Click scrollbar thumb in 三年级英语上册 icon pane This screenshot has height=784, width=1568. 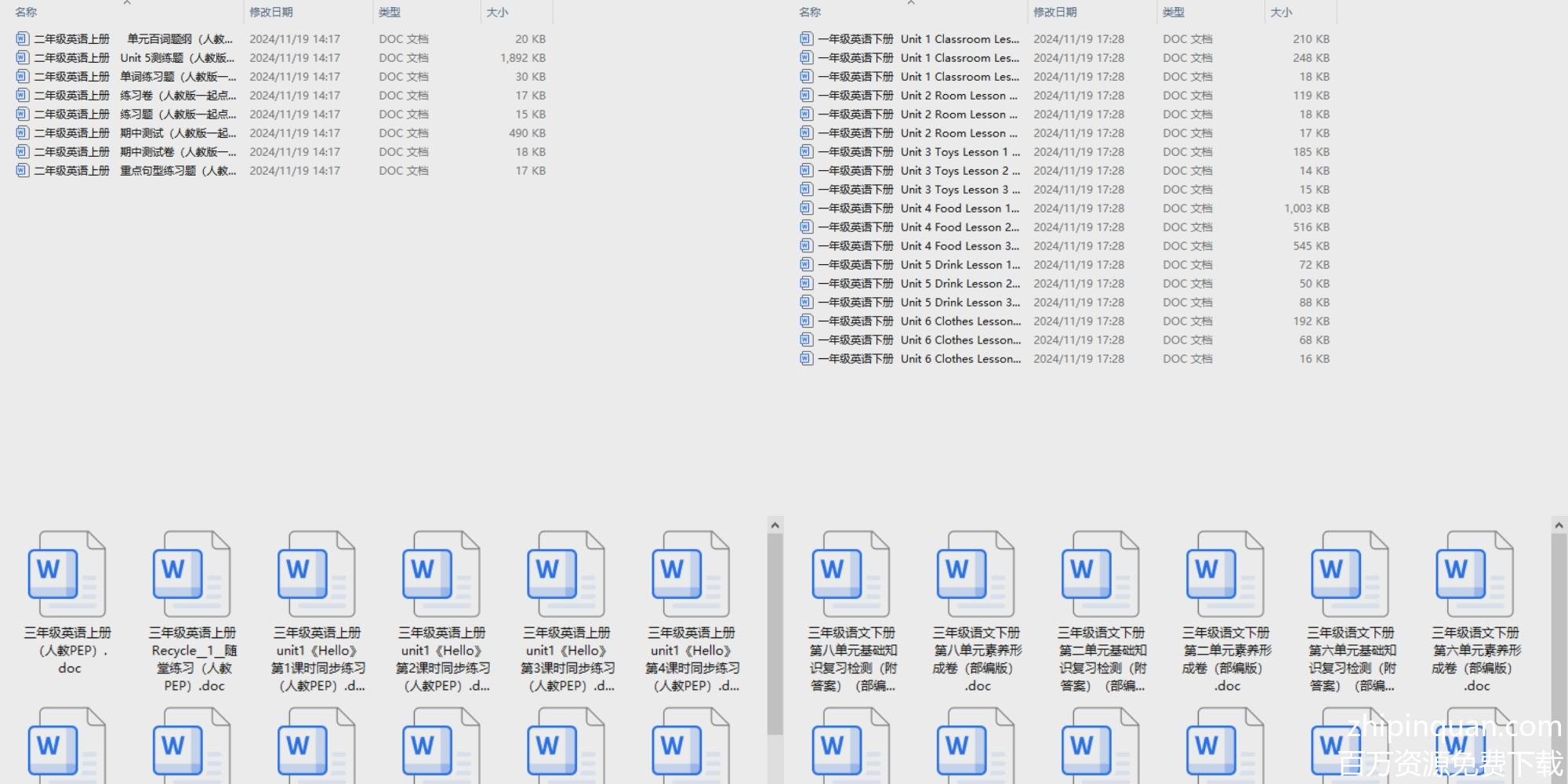pos(775,635)
